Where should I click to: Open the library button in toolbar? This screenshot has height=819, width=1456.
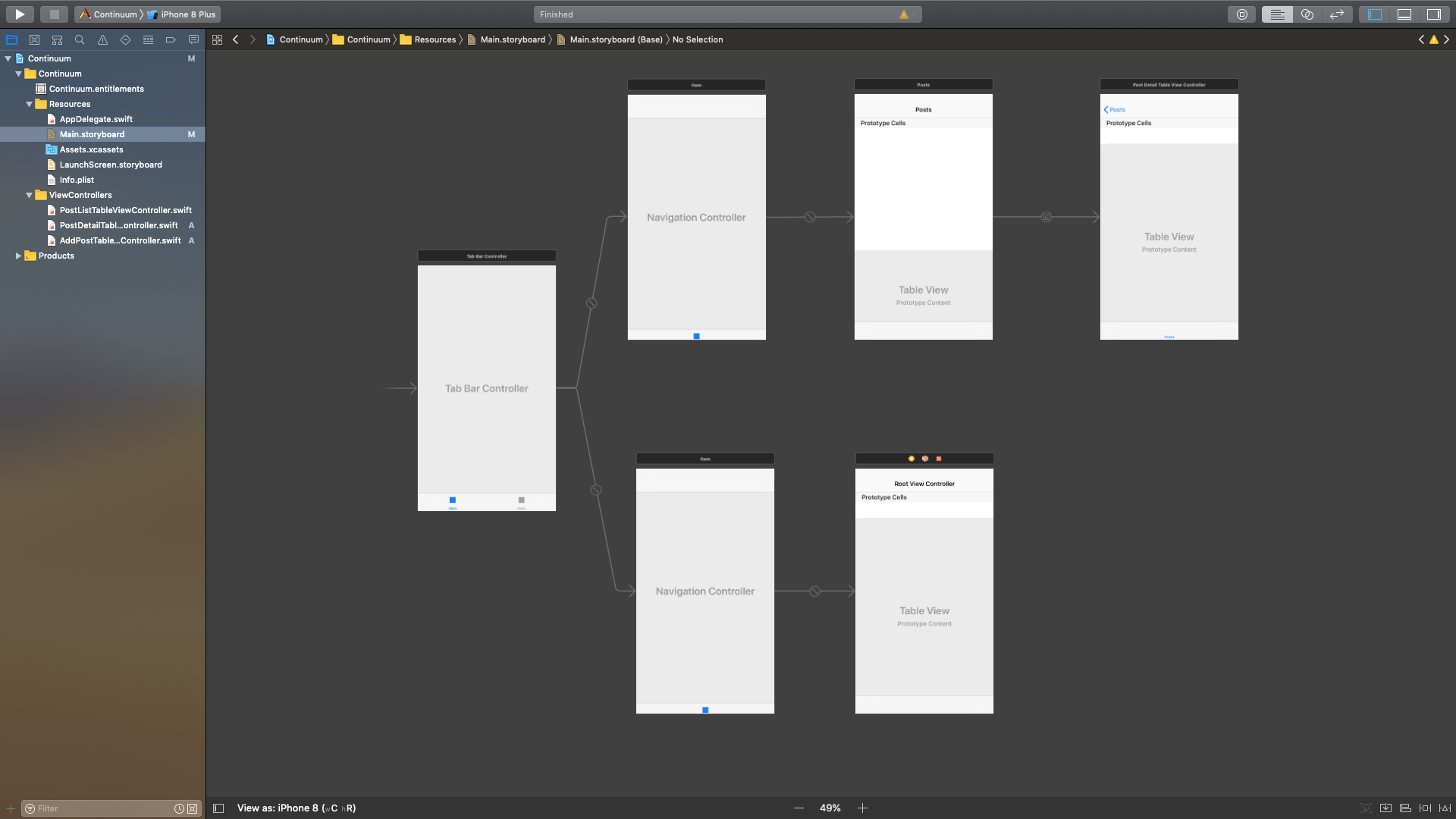click(1241, 14)
